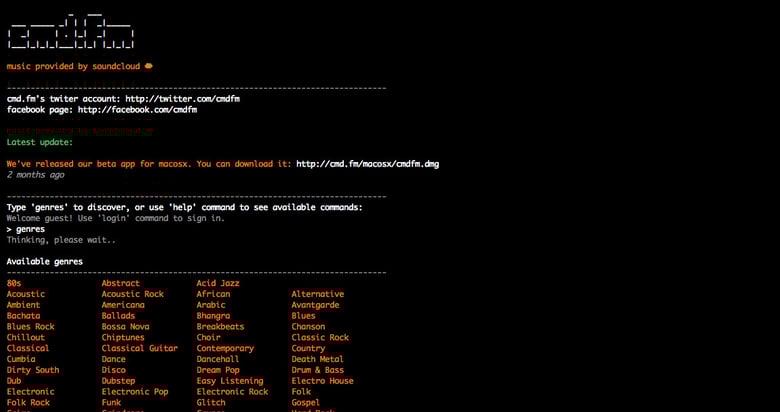
Task: Select the Abstract genre
Action: tap(121, 283)
